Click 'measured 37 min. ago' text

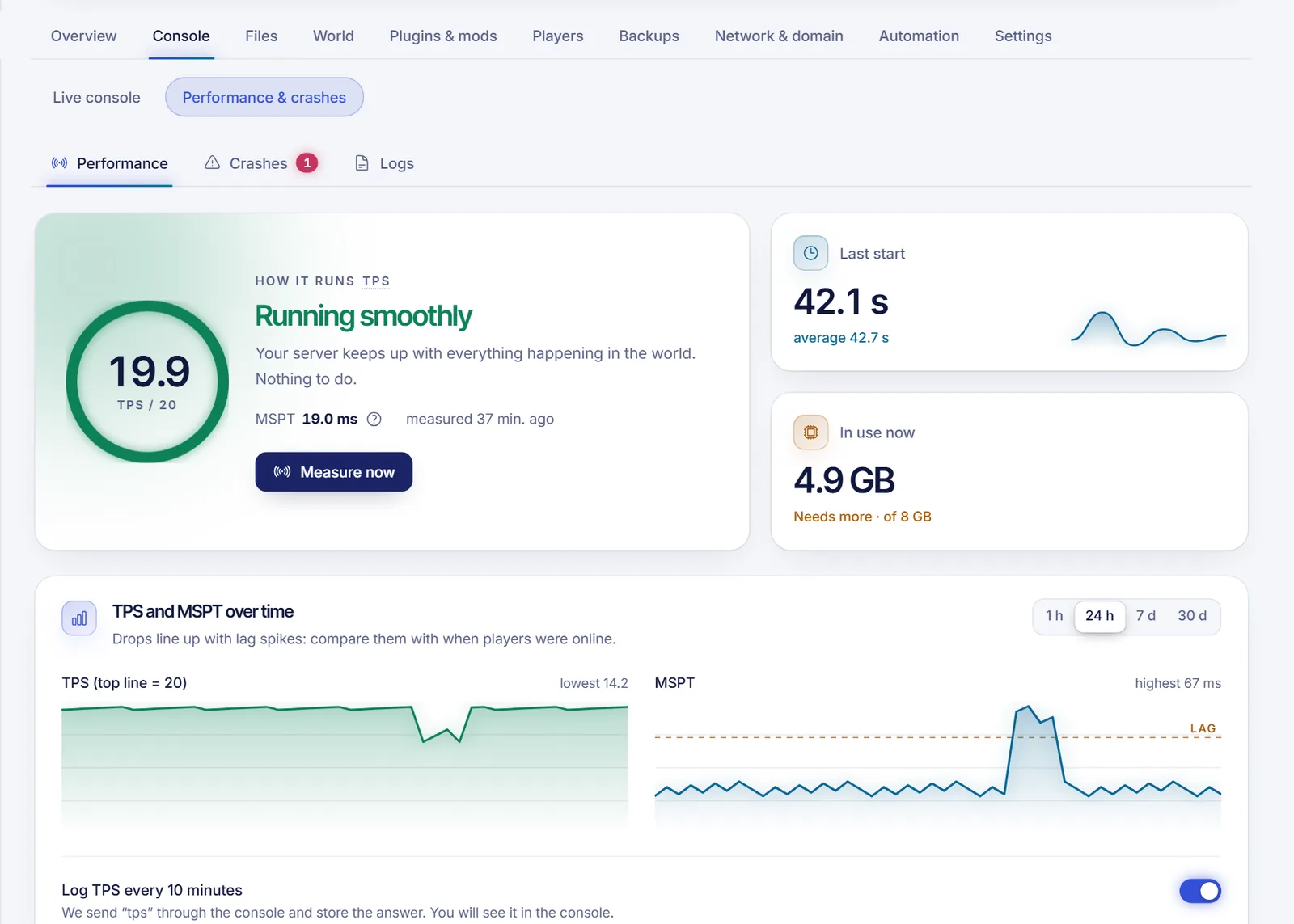[480, 419]
